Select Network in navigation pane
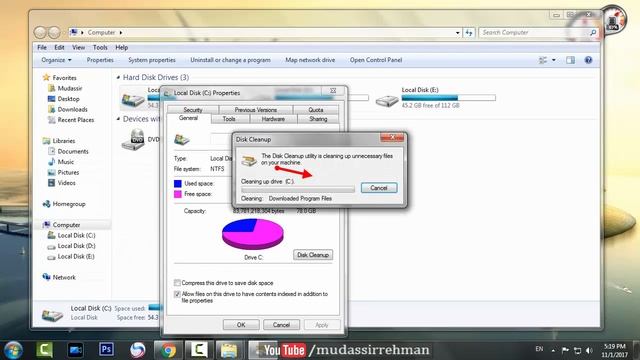 pos(64,277)
